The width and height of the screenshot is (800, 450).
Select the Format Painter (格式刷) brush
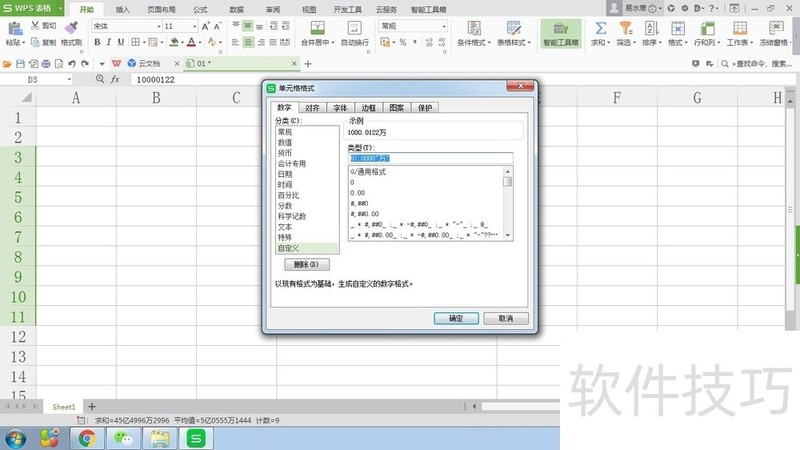(x=71, y=28)
